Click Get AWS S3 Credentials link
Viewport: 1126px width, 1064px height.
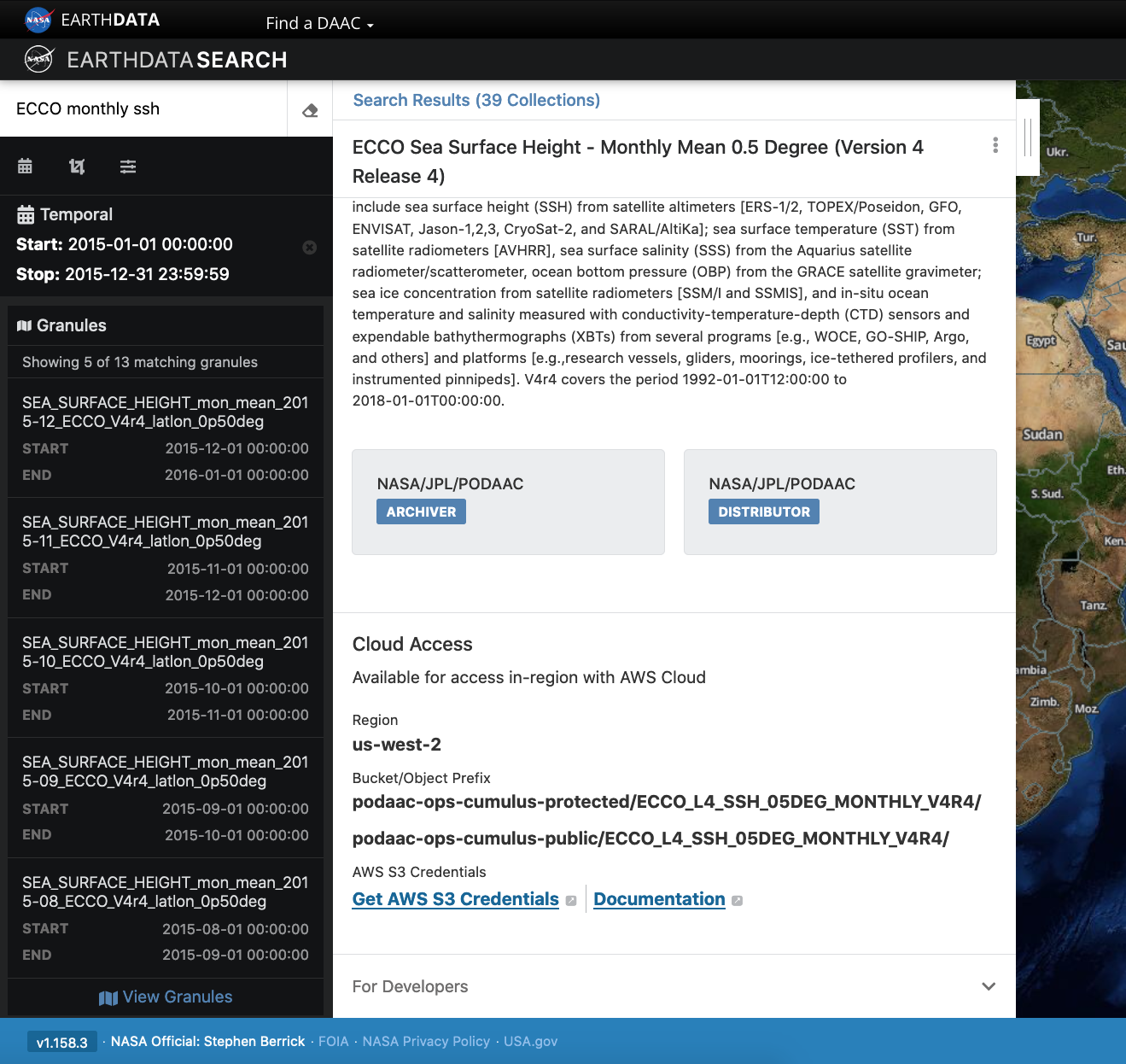[x=455, y=899]
